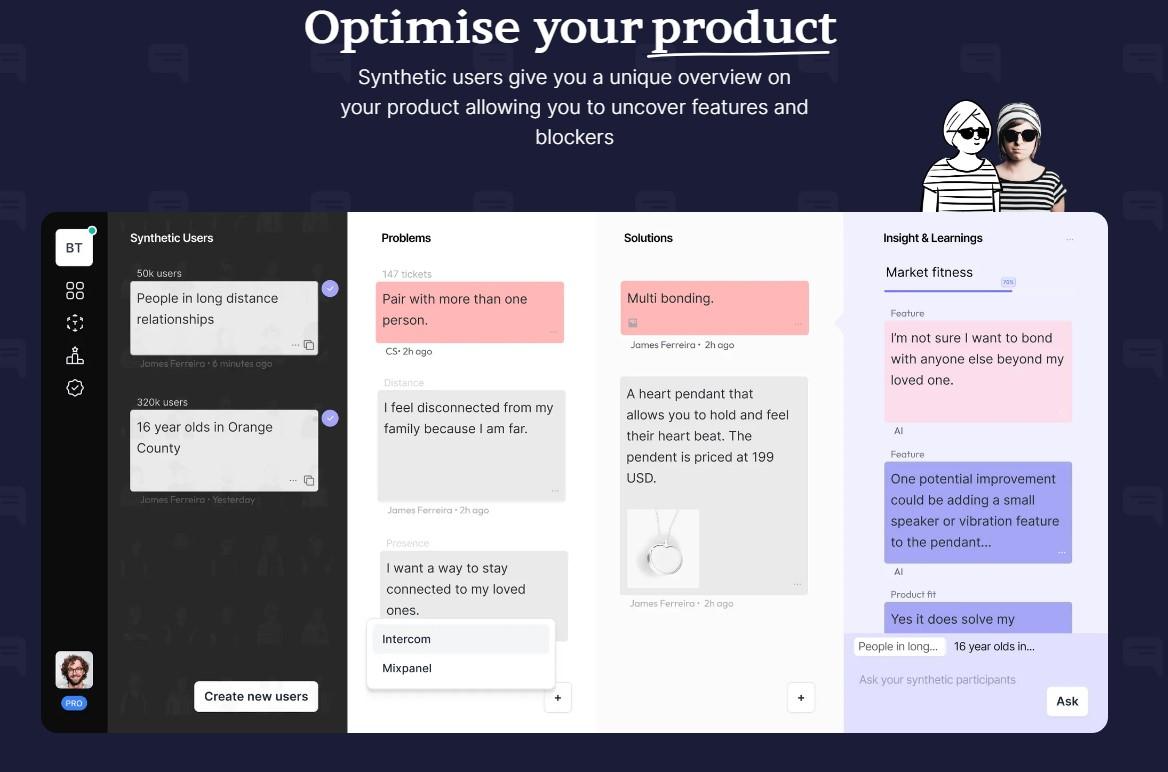The height and width of the screenshot is (772, 1168).
Task: Open the image icon on Multi bonding card
Action: coord(632,323)
